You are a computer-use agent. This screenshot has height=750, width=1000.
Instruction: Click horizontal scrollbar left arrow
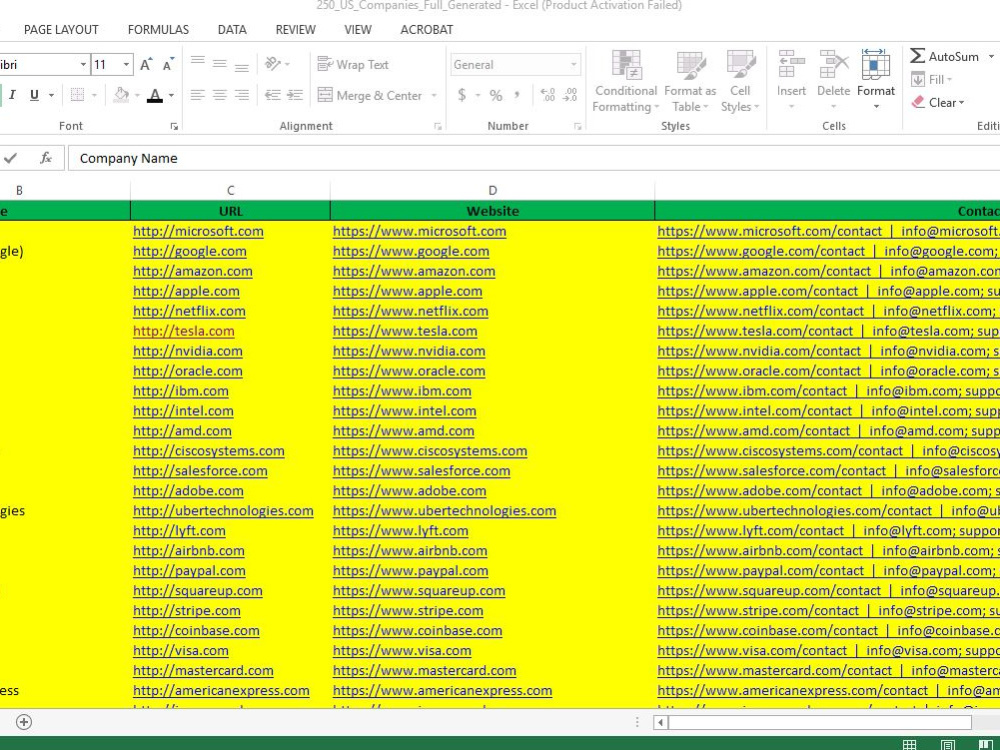(x=661, y=723)
